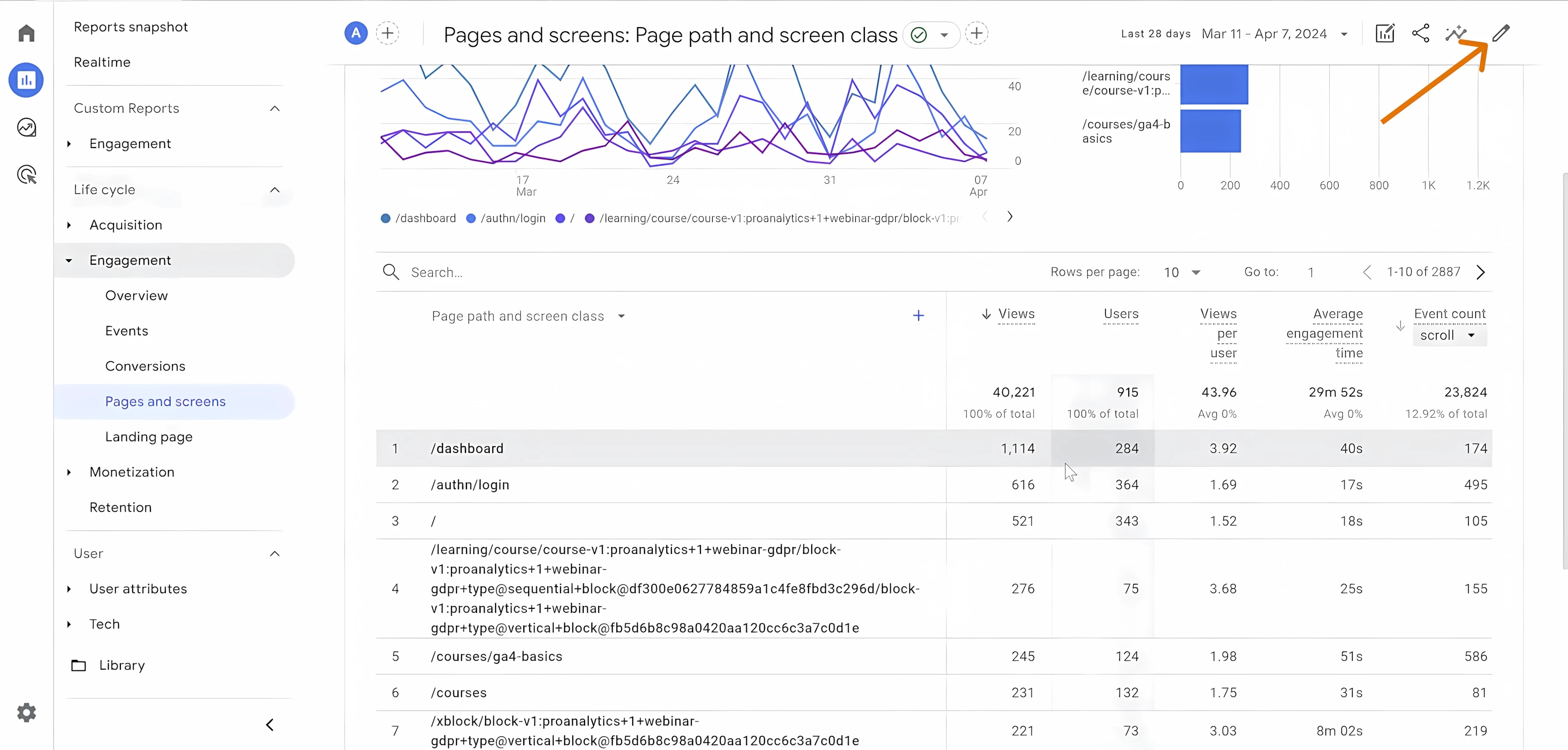Add a secondary dimension with the blue plus
The width and height of the screenshot is (1568, 750).
pyautogui.click(x=918, y=315)
